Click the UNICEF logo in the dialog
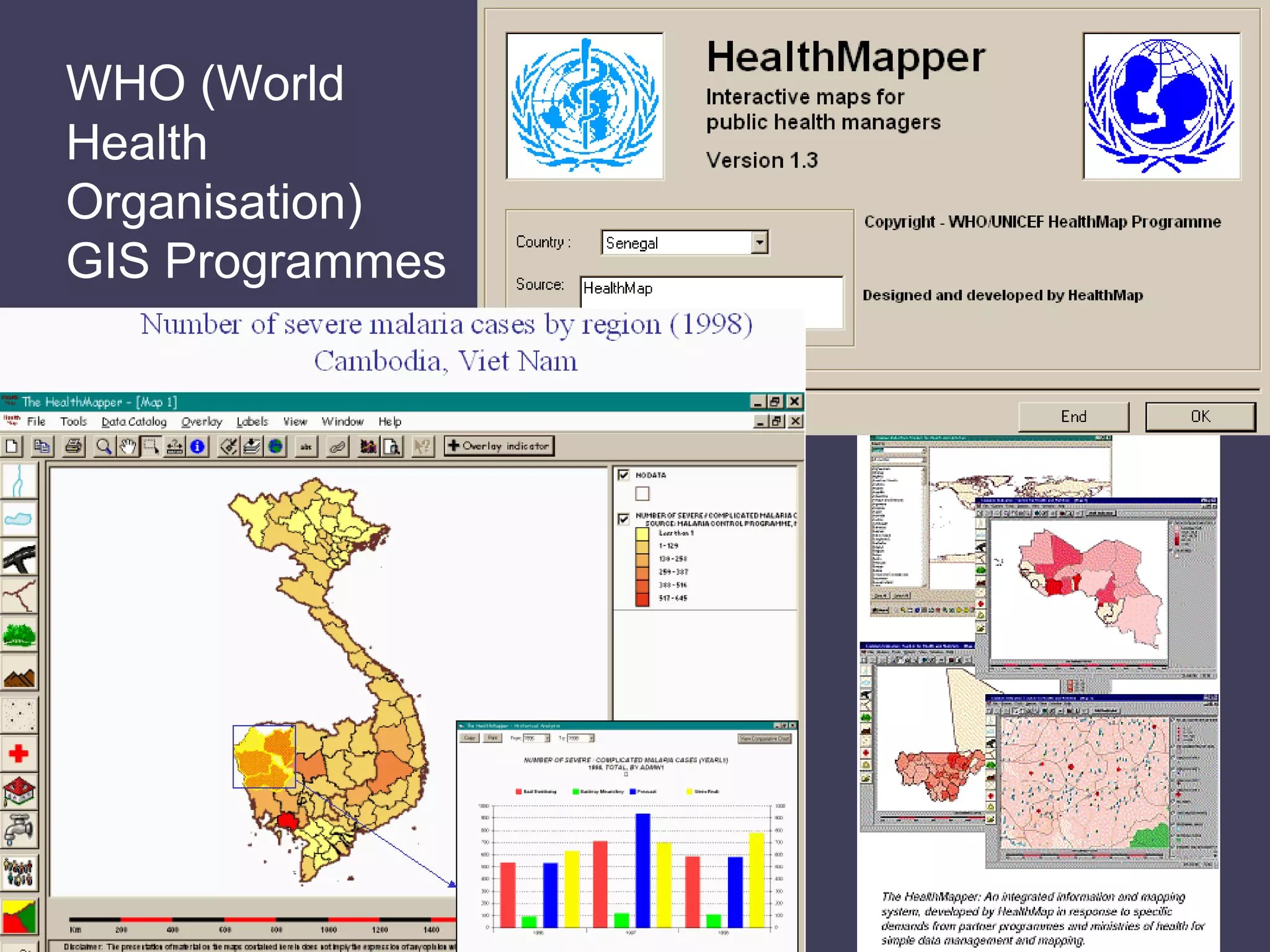 (x=1161, y=106)
